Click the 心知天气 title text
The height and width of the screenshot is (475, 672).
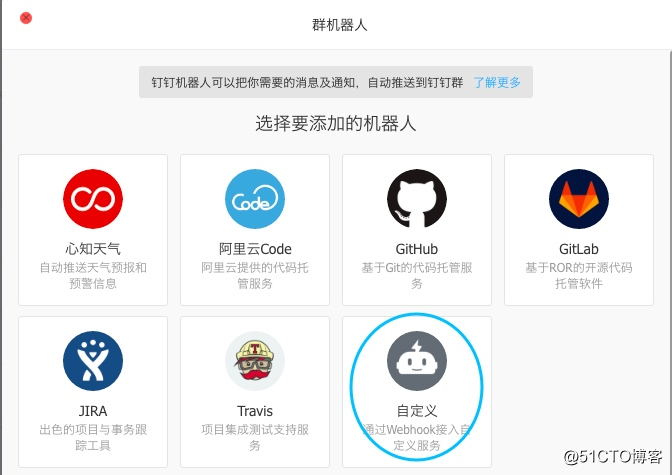(93, 249)
